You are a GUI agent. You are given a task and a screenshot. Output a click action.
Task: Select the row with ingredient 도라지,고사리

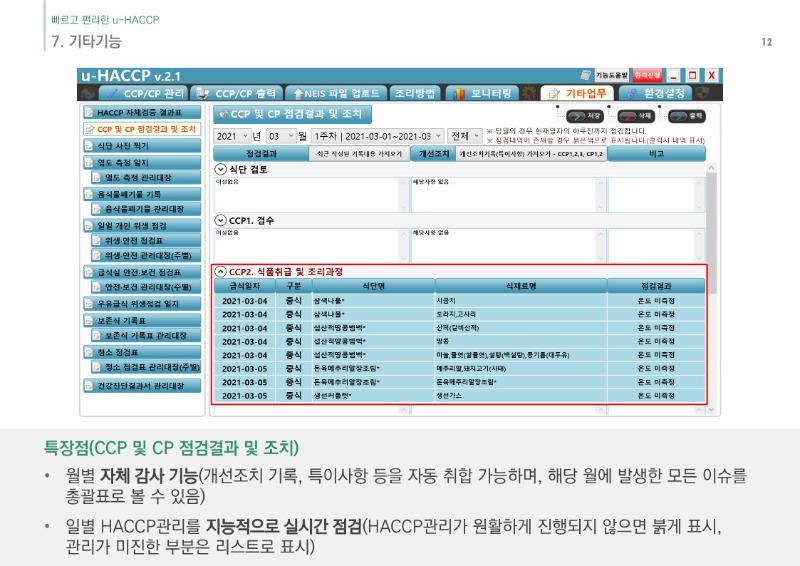tap(460, 314)
